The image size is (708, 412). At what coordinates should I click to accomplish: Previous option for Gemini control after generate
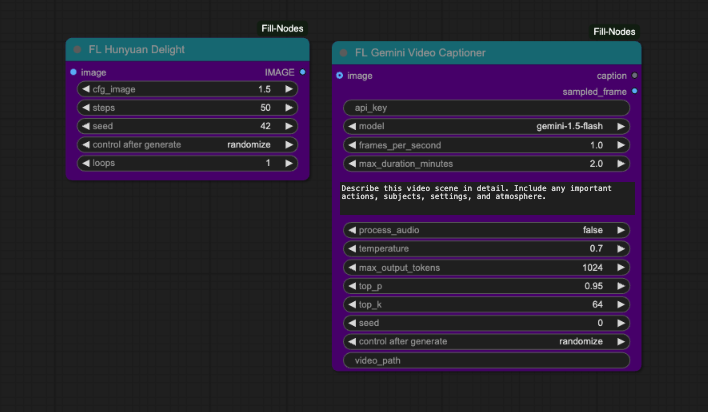352,342
